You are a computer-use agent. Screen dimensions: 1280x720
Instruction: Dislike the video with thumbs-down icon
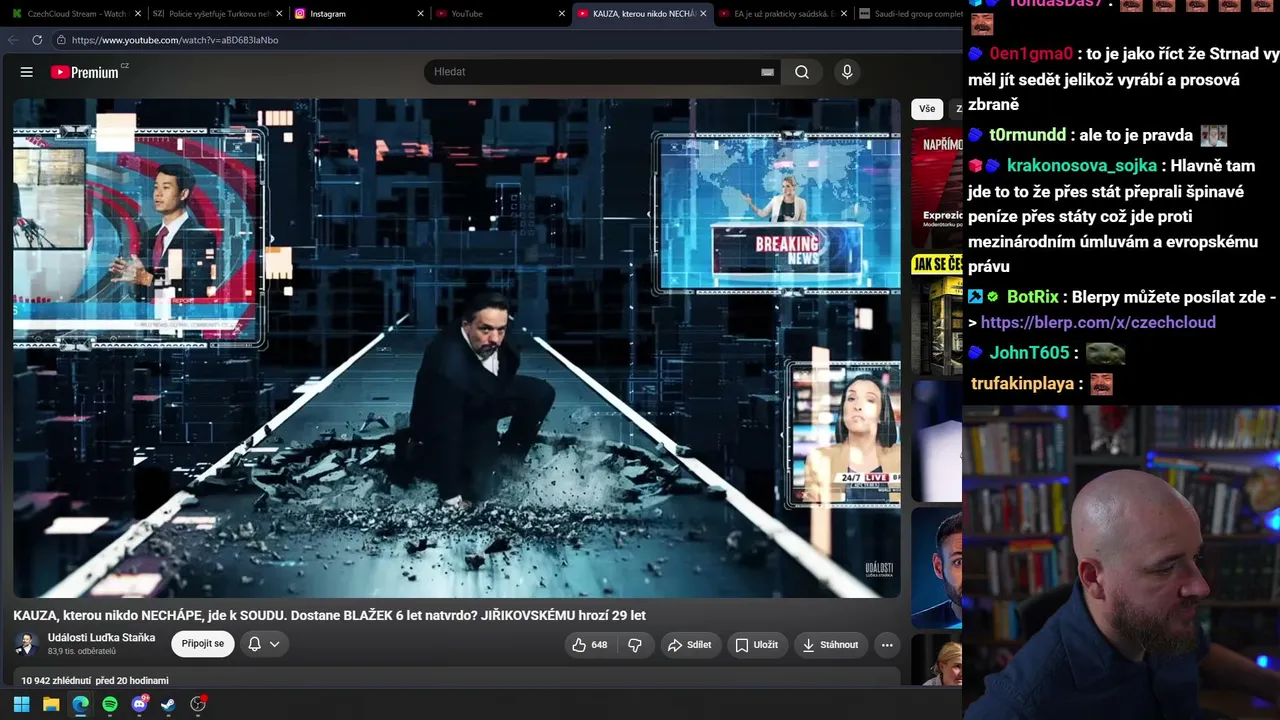coord(635,645)
